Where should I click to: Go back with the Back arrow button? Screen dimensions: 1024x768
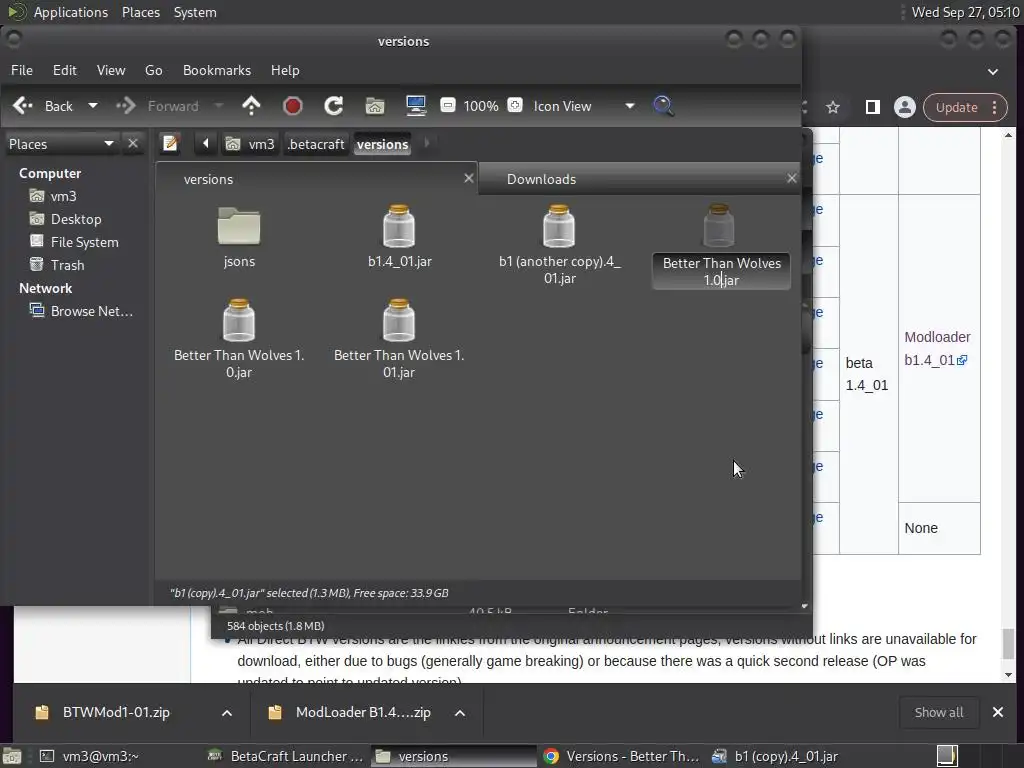tap(43, 106)
